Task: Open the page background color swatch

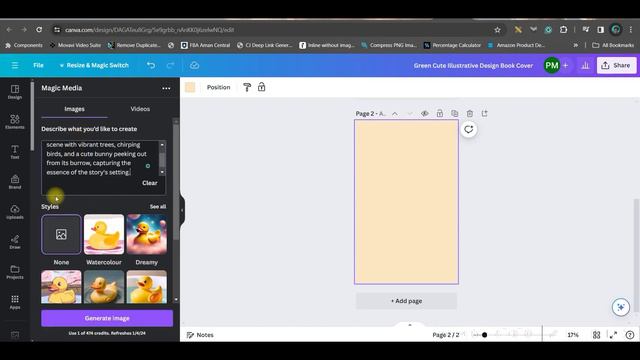Action: pyautogui.click(x=190, y=87)
